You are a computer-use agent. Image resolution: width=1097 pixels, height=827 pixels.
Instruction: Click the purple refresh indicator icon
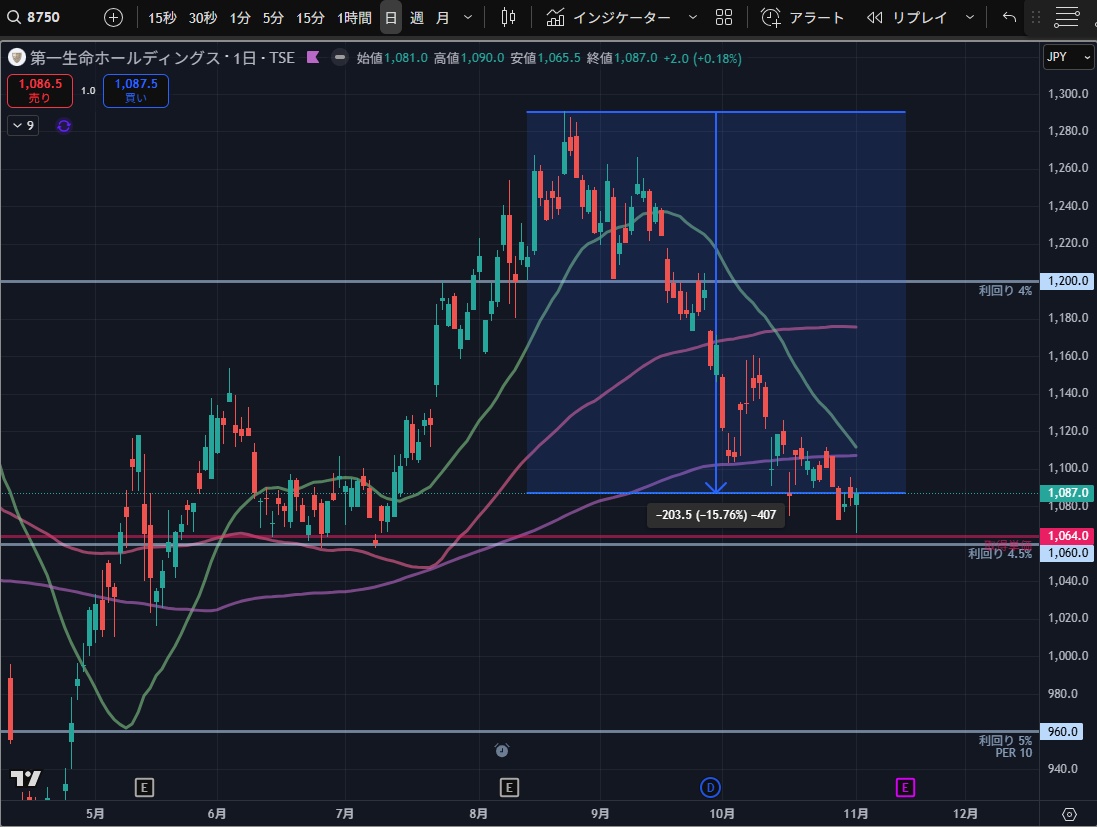pyautogui.click(x=64, y=126)
